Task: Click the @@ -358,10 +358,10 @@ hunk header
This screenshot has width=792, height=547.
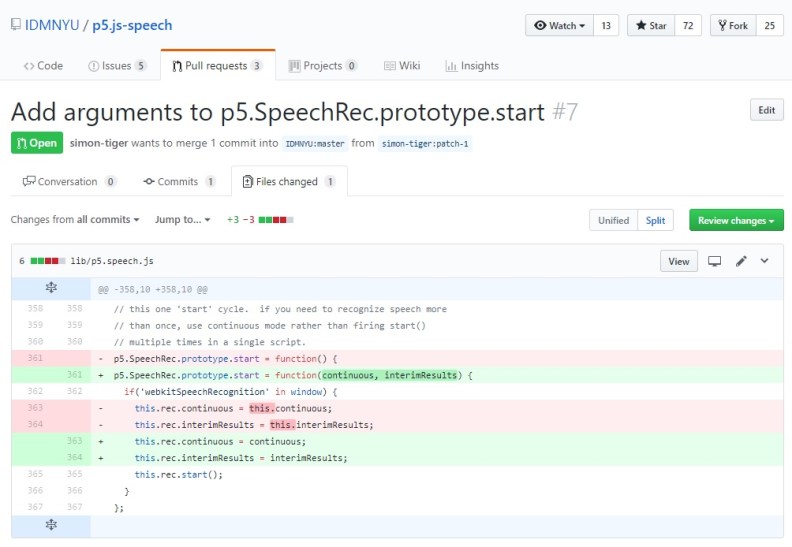Action: click(153, 290)
